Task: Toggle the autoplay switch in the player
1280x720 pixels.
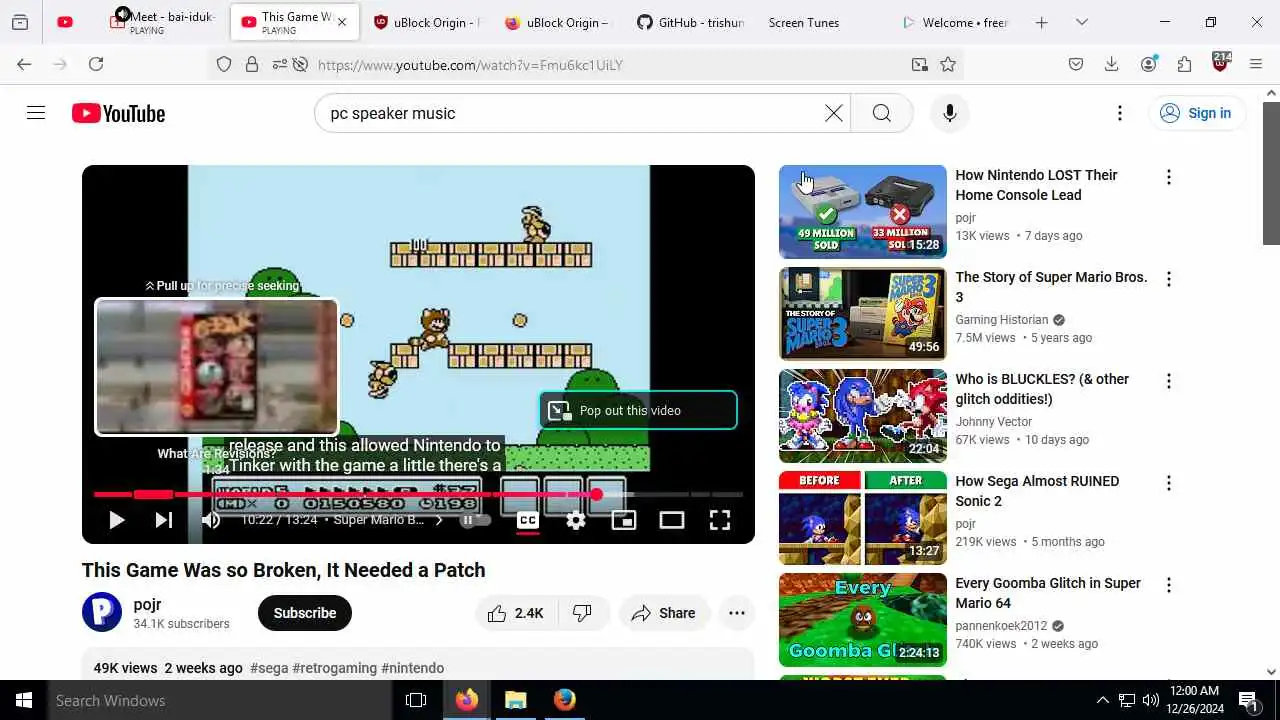Action: tap(475, 520)
